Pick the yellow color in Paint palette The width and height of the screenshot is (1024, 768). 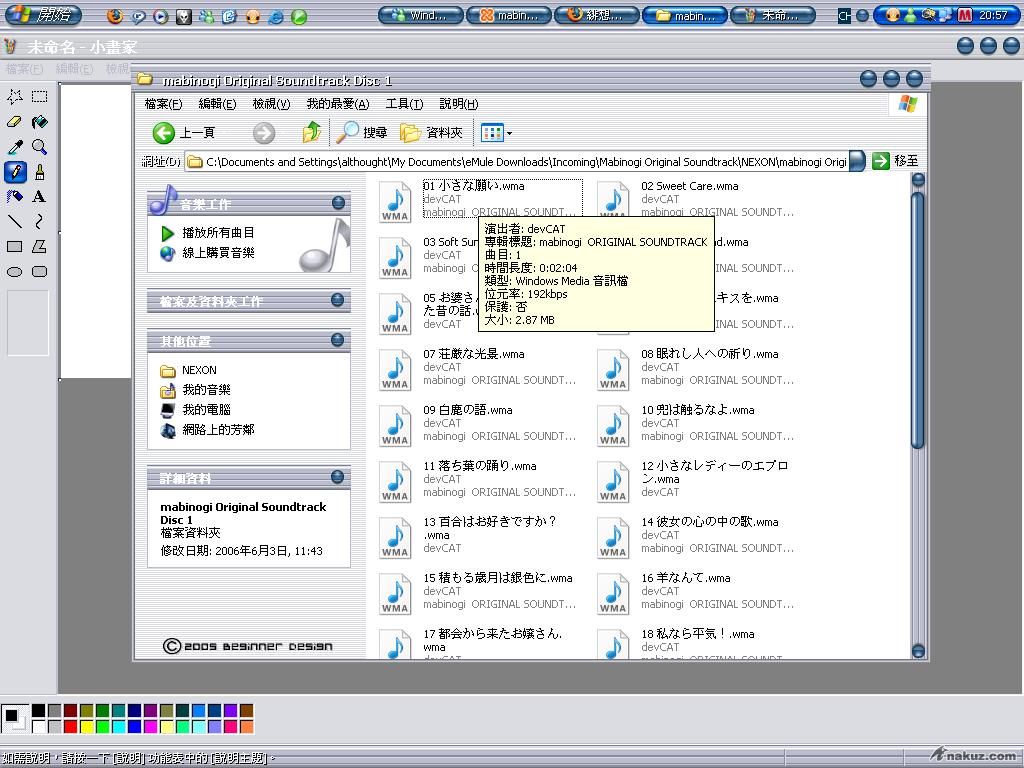[x=86, y=726]
